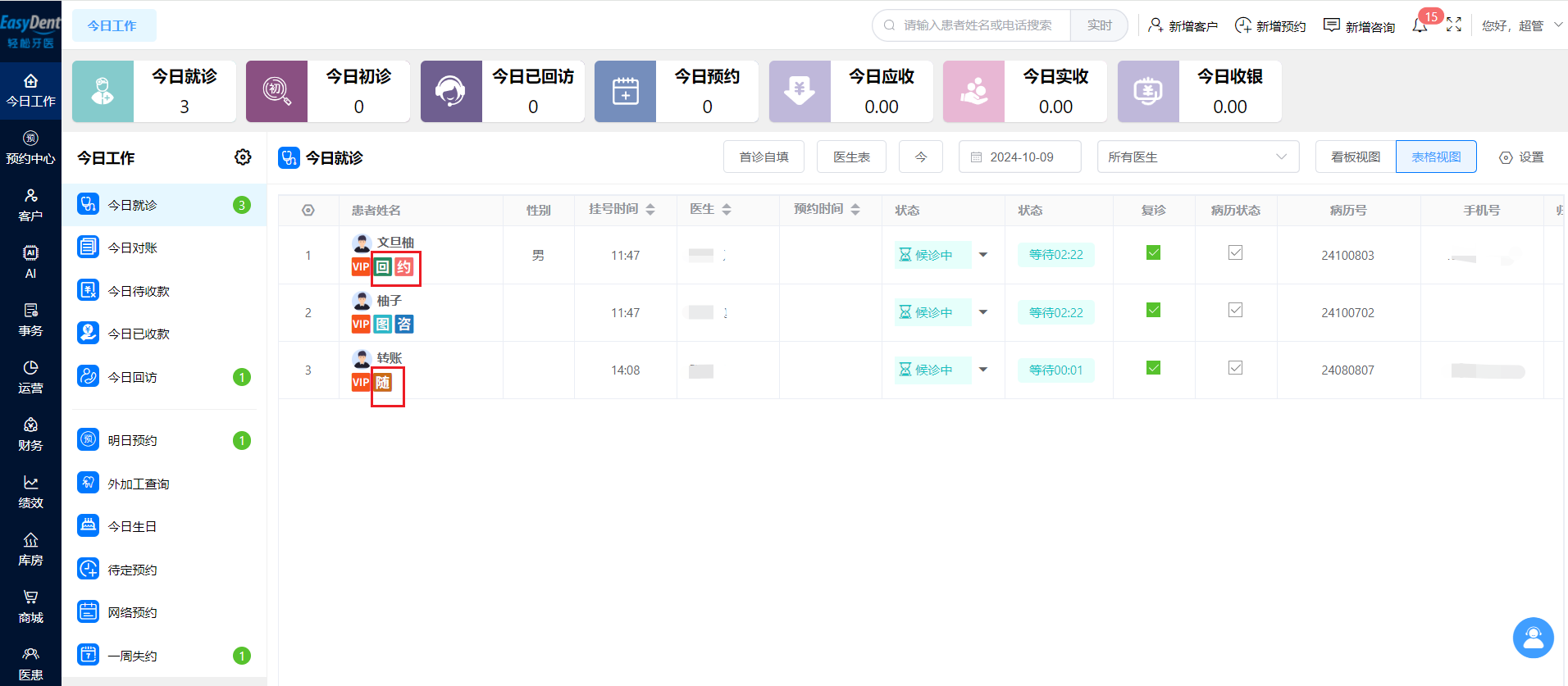
Task: Open 库房 section in sidebar
Action: pyautogui.click(x=30, y=549)
